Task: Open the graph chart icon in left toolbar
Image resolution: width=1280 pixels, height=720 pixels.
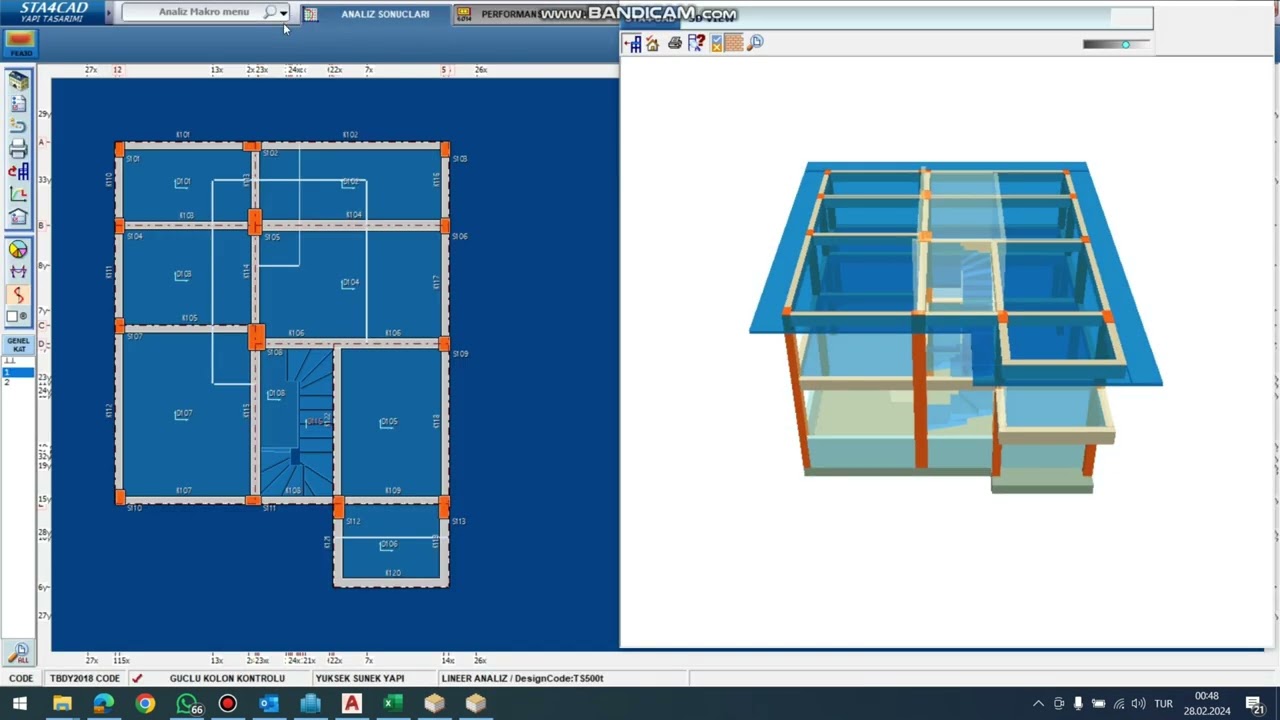Action: point(18,194)
